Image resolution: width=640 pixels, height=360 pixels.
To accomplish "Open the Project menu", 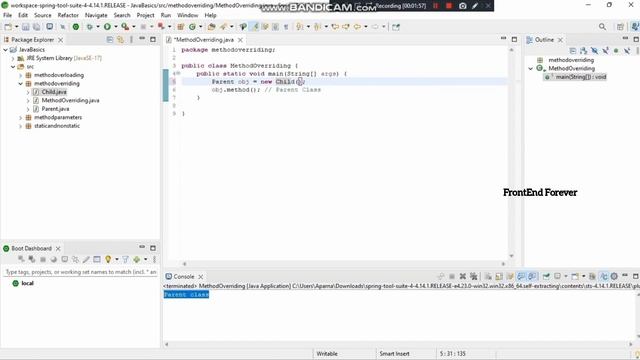I will pyautogui.click(x=145, y=15).
